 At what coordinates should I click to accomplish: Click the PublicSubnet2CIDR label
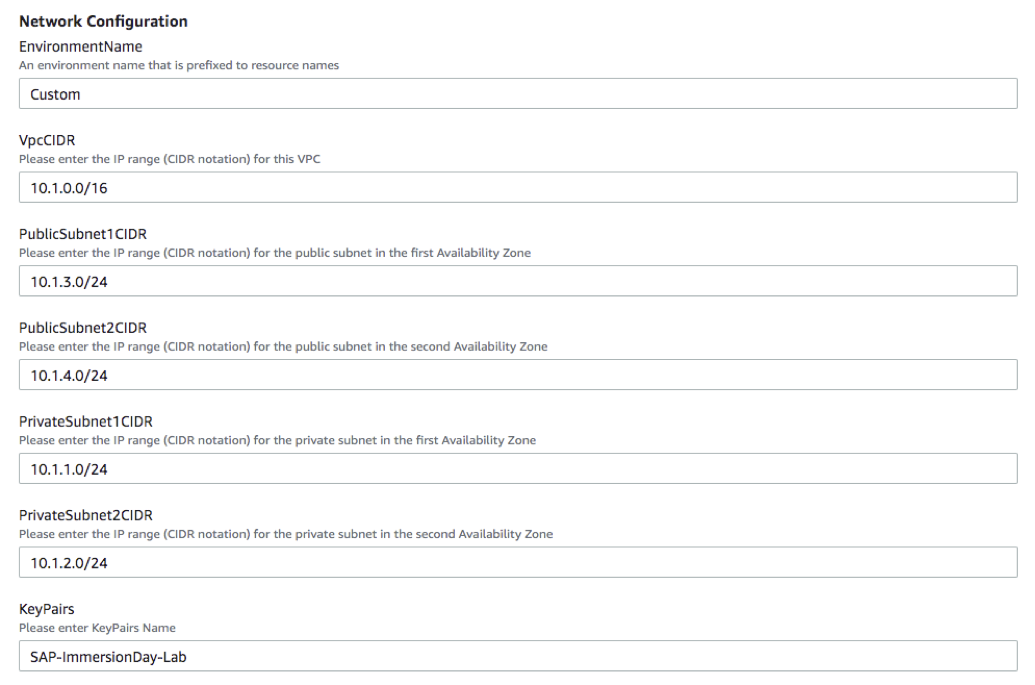click(x=84, y=328)
